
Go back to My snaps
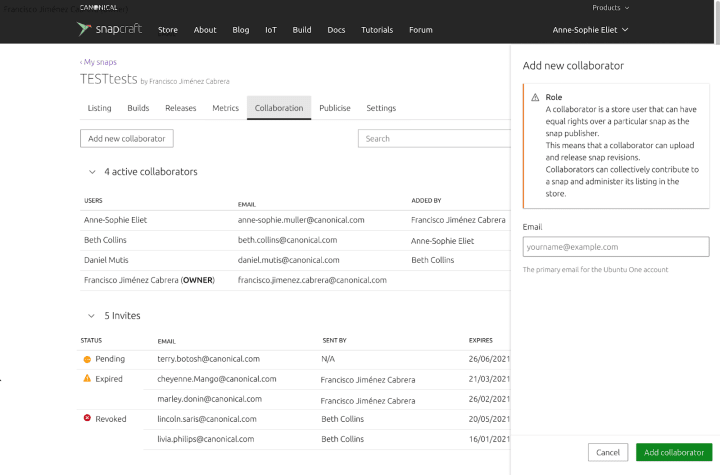[x=98, y=62]
